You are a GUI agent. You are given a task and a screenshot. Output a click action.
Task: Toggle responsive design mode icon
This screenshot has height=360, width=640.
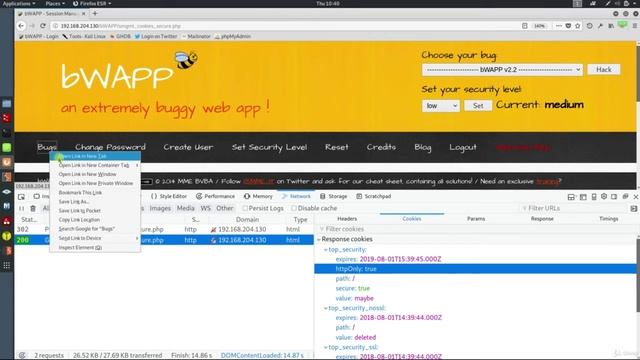(594, 196)
